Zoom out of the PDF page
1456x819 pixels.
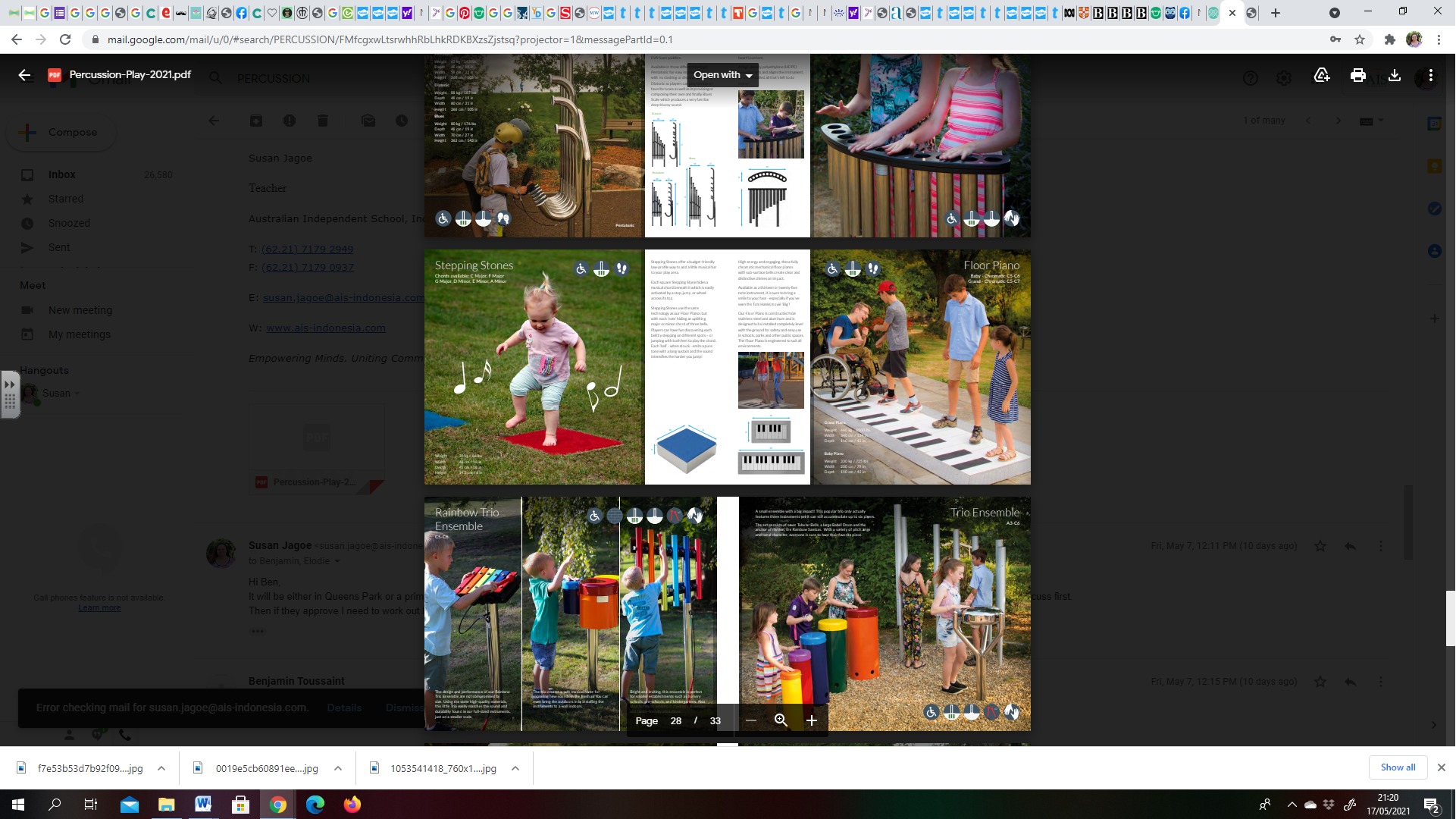(x=750, y=720)
